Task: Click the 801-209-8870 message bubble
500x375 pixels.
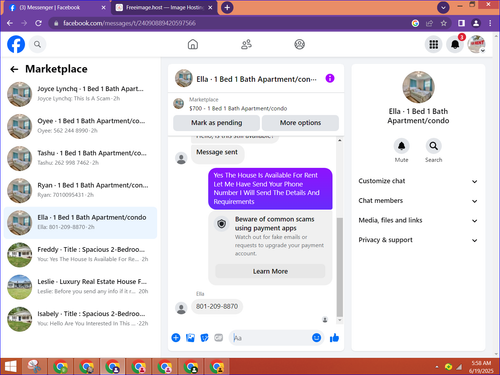Action: pyautogui.click(x=217, y=306)
